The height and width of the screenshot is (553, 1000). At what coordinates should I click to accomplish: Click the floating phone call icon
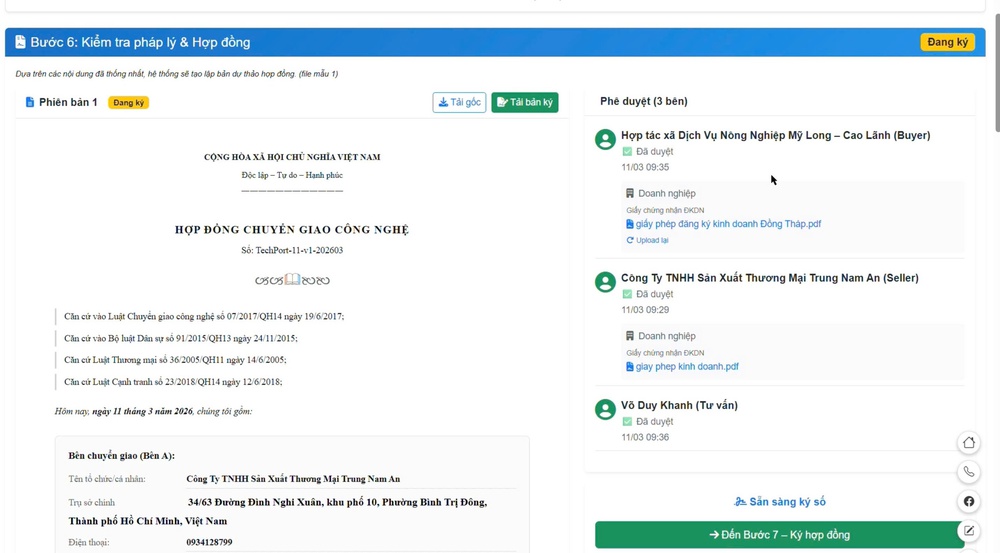click(968, 472)
